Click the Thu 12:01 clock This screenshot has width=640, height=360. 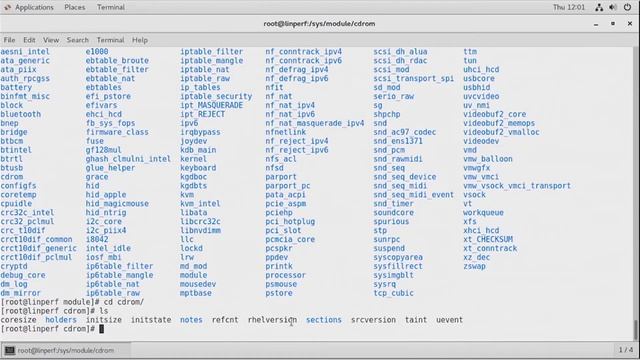pos(569,7)
